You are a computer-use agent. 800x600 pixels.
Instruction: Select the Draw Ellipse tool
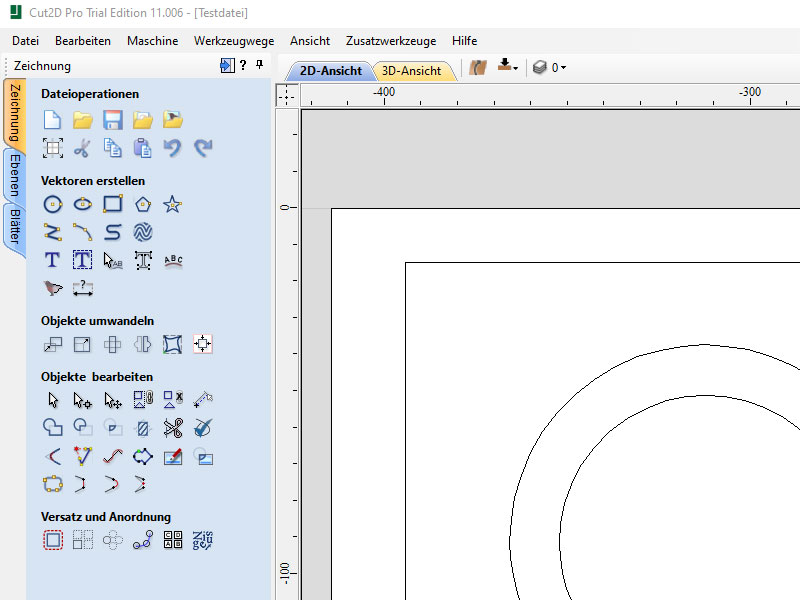pos(83,205)
